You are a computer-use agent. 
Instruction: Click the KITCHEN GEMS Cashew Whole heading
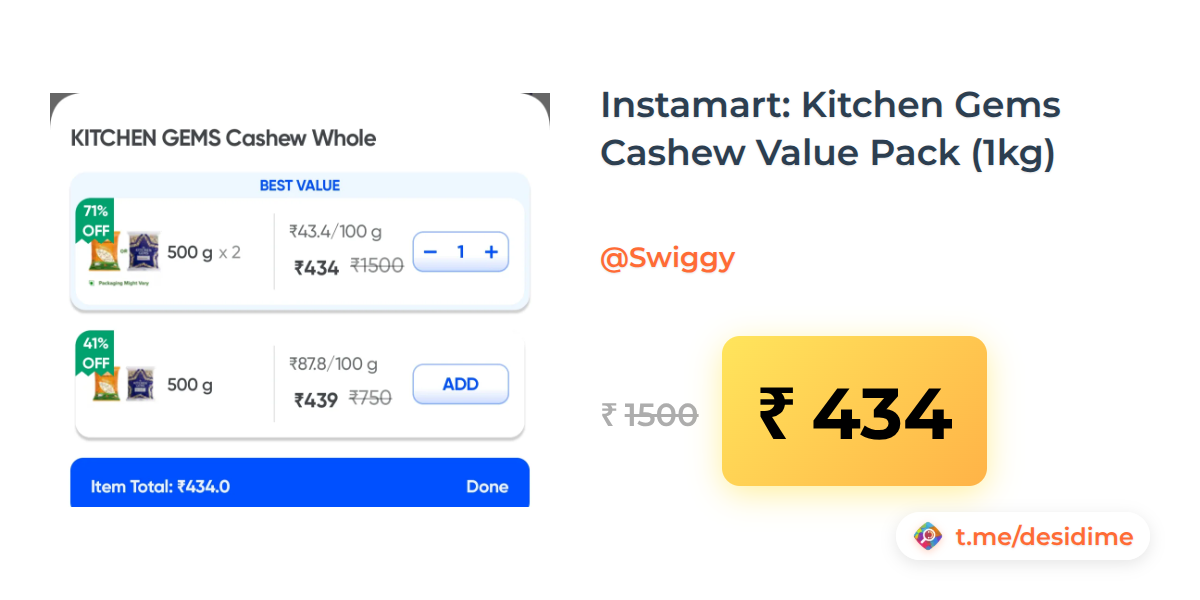pos(223,138)
